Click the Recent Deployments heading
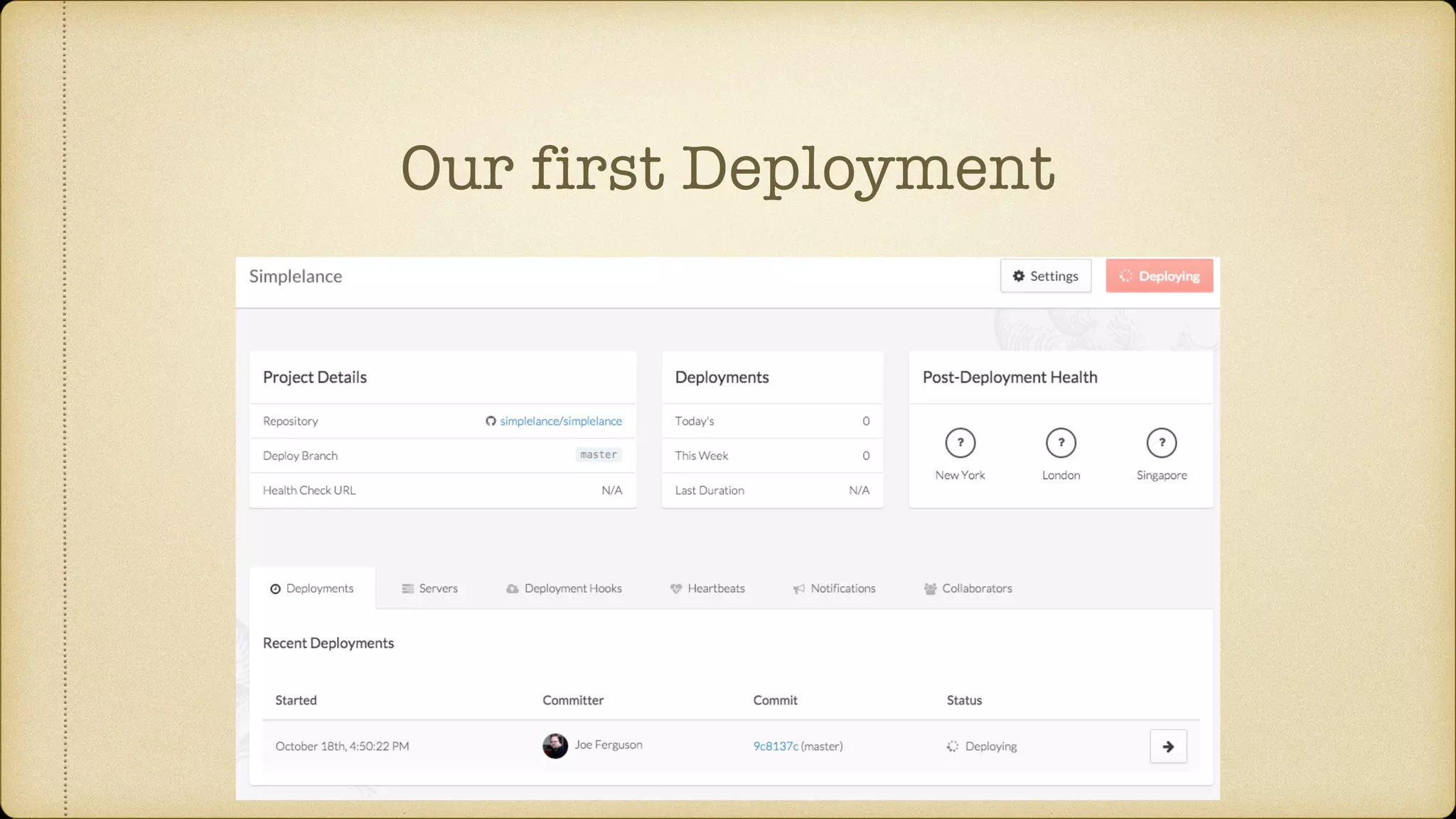The image size is (1456, 819). [328, 643]
